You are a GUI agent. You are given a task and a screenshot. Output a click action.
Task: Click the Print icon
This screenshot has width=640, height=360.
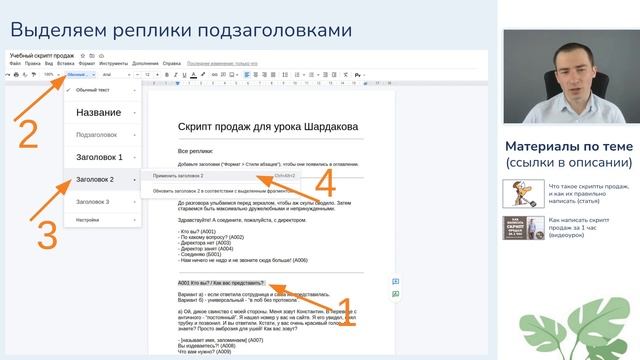[x=16, y=75]
